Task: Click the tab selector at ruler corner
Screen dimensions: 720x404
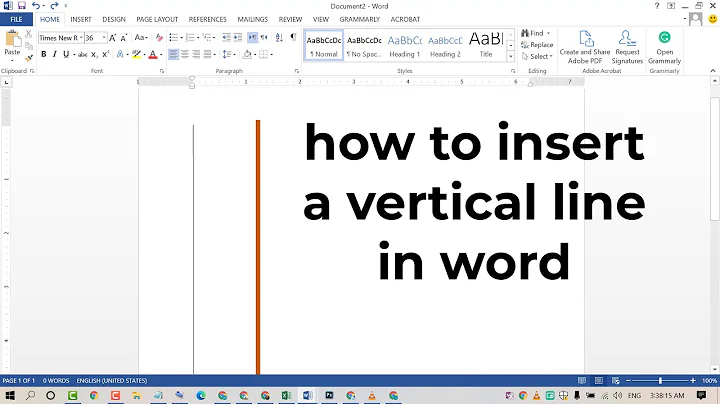Action: [x=6, y=82]
